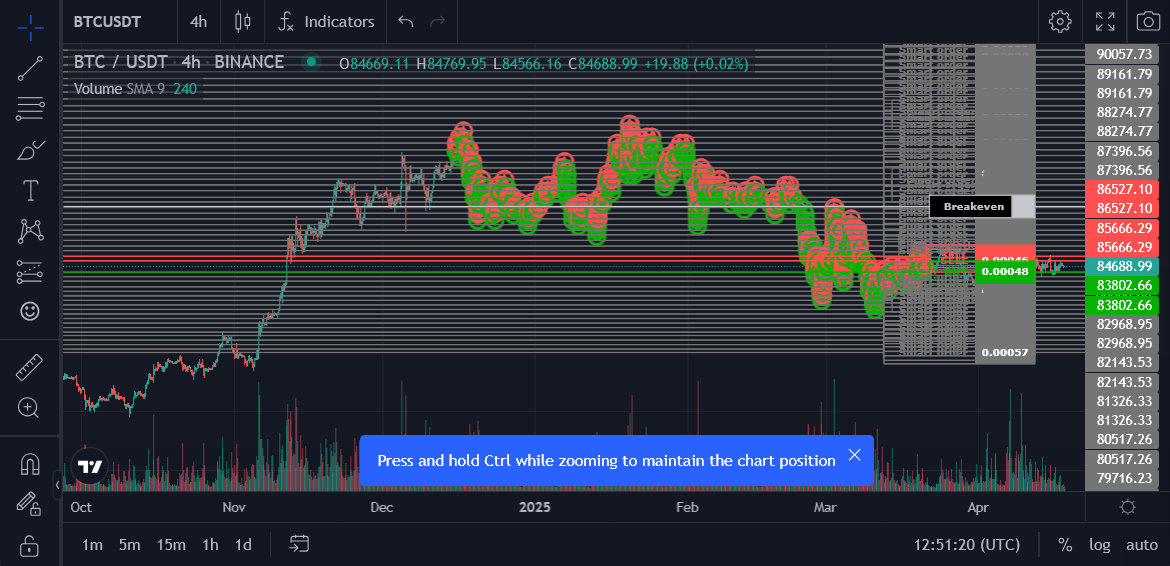Image resolution: width=1170 pixels, height=566 pixels.
Task: Select the ruler measure tool
Action: point(30,367)
